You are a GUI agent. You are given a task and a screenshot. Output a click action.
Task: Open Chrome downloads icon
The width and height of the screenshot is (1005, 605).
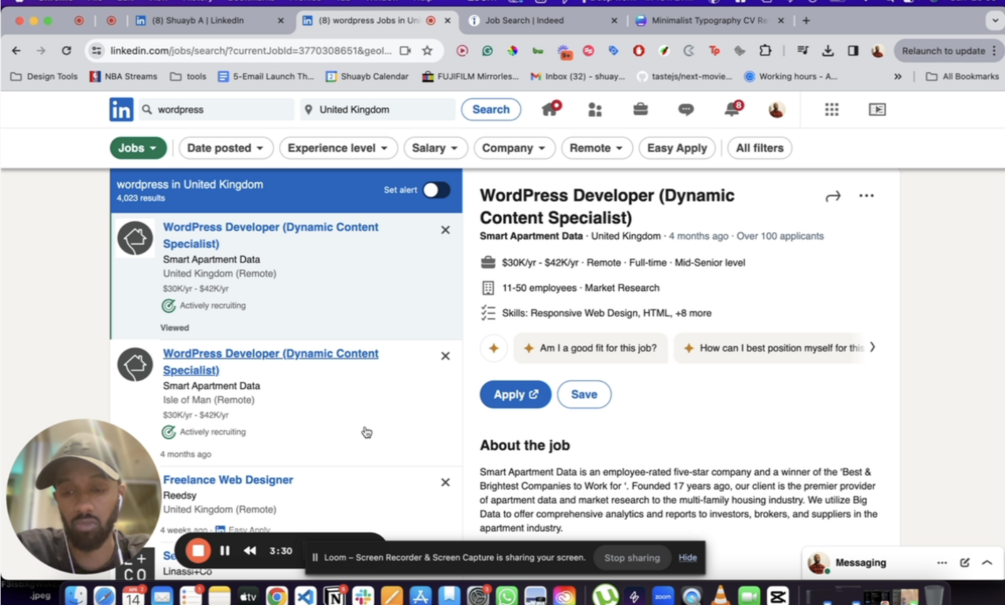827,50
